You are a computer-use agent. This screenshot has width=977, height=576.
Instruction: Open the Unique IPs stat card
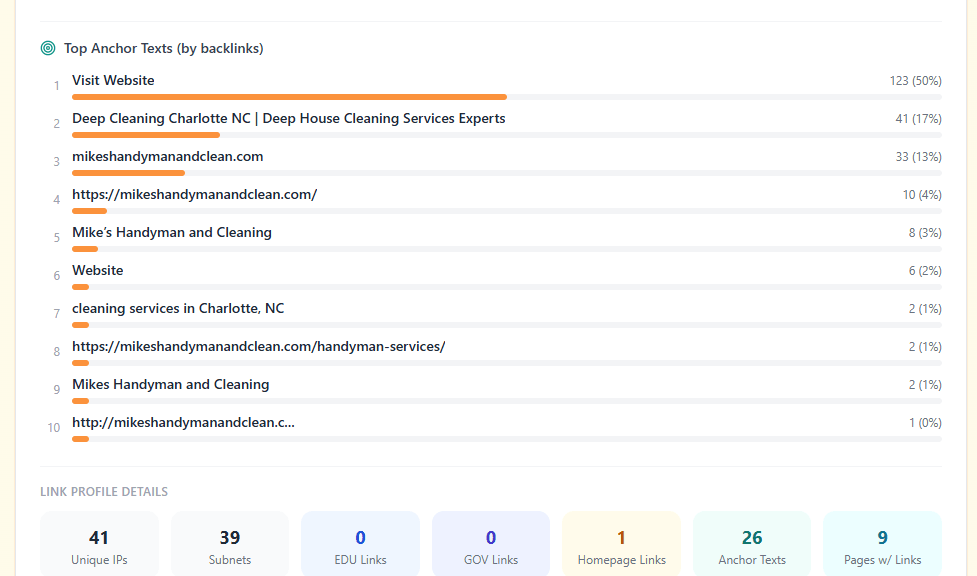click(x=99, y=545)
